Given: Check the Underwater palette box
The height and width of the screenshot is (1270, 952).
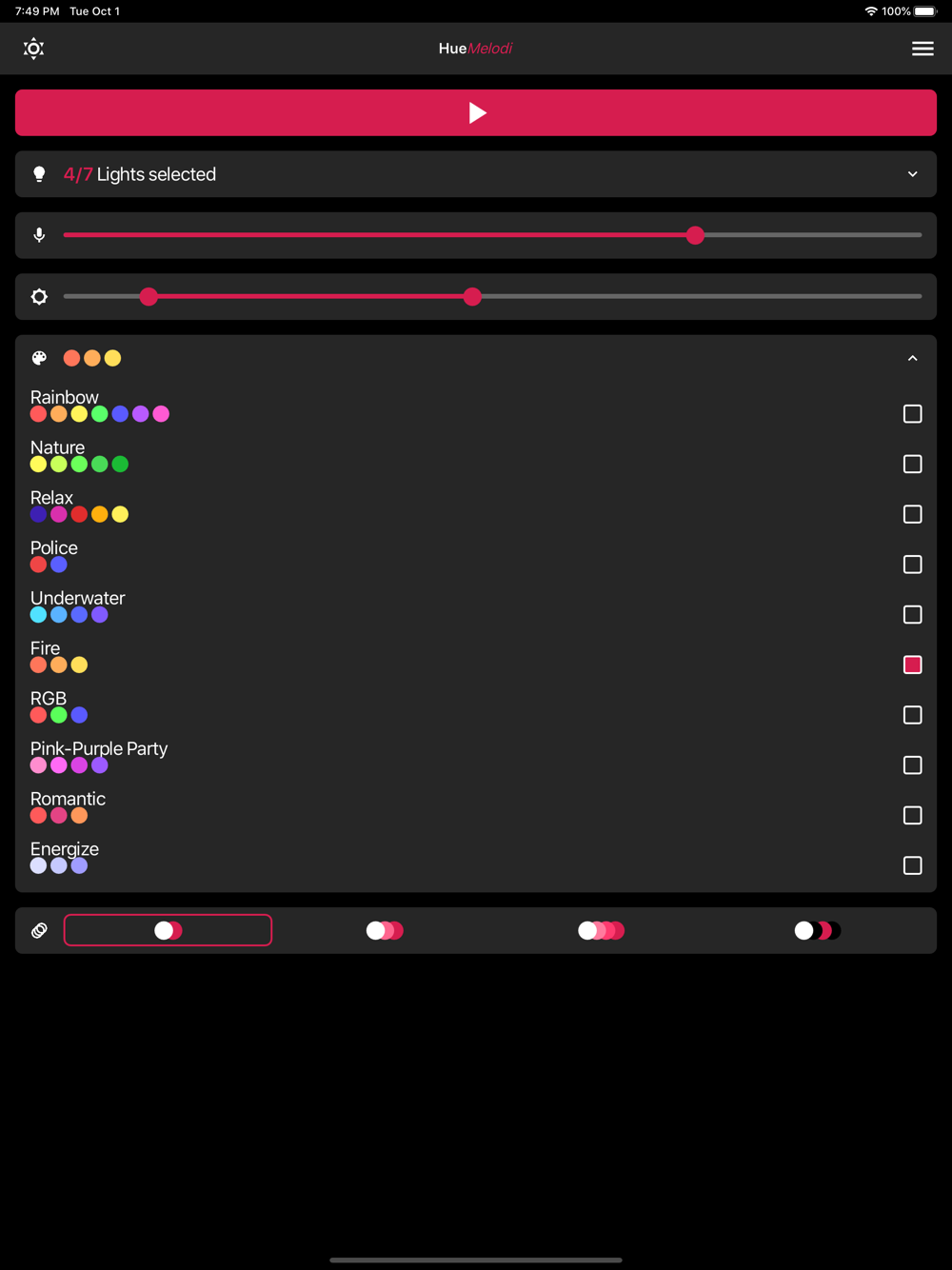Looking at the screenshot, I should pyautogui.click(x=912, y=614).
